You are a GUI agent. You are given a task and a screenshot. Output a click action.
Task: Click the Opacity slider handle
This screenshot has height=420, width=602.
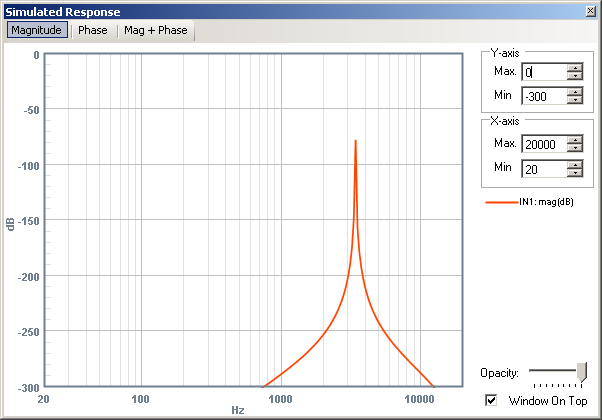tap(582, 372)
